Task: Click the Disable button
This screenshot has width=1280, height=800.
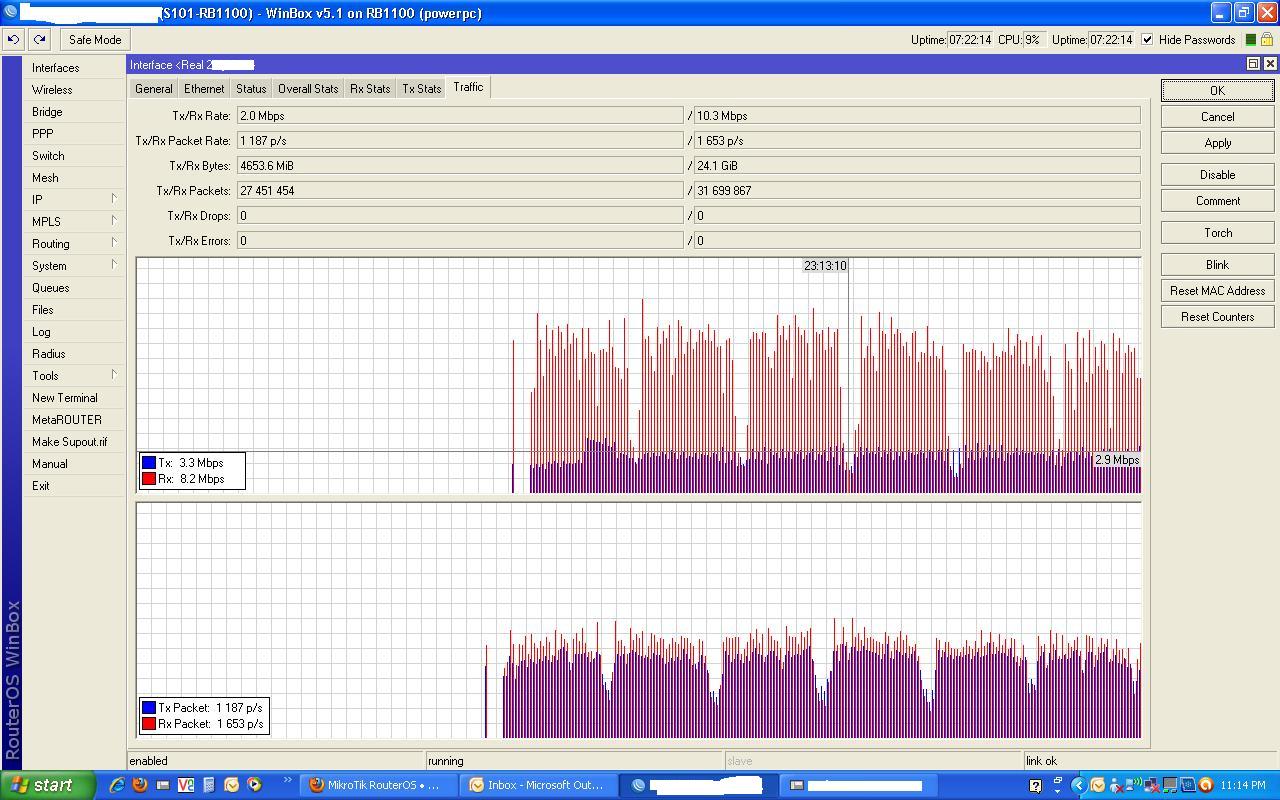Action: click(1217, 175)
